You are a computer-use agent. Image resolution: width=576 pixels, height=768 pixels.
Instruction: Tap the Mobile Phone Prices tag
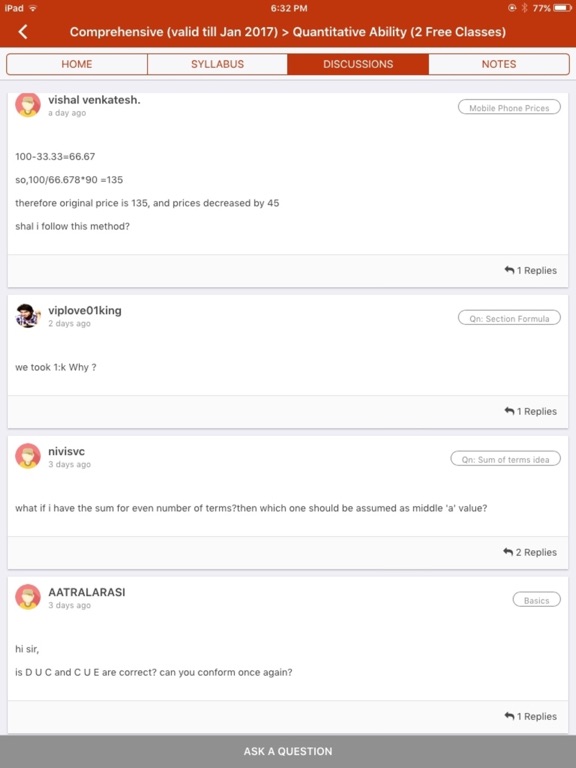coord(509,108)
